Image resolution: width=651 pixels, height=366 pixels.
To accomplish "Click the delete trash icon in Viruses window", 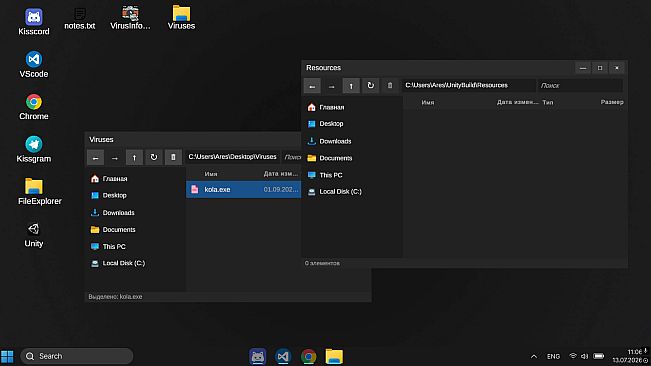I will point(173,158).
